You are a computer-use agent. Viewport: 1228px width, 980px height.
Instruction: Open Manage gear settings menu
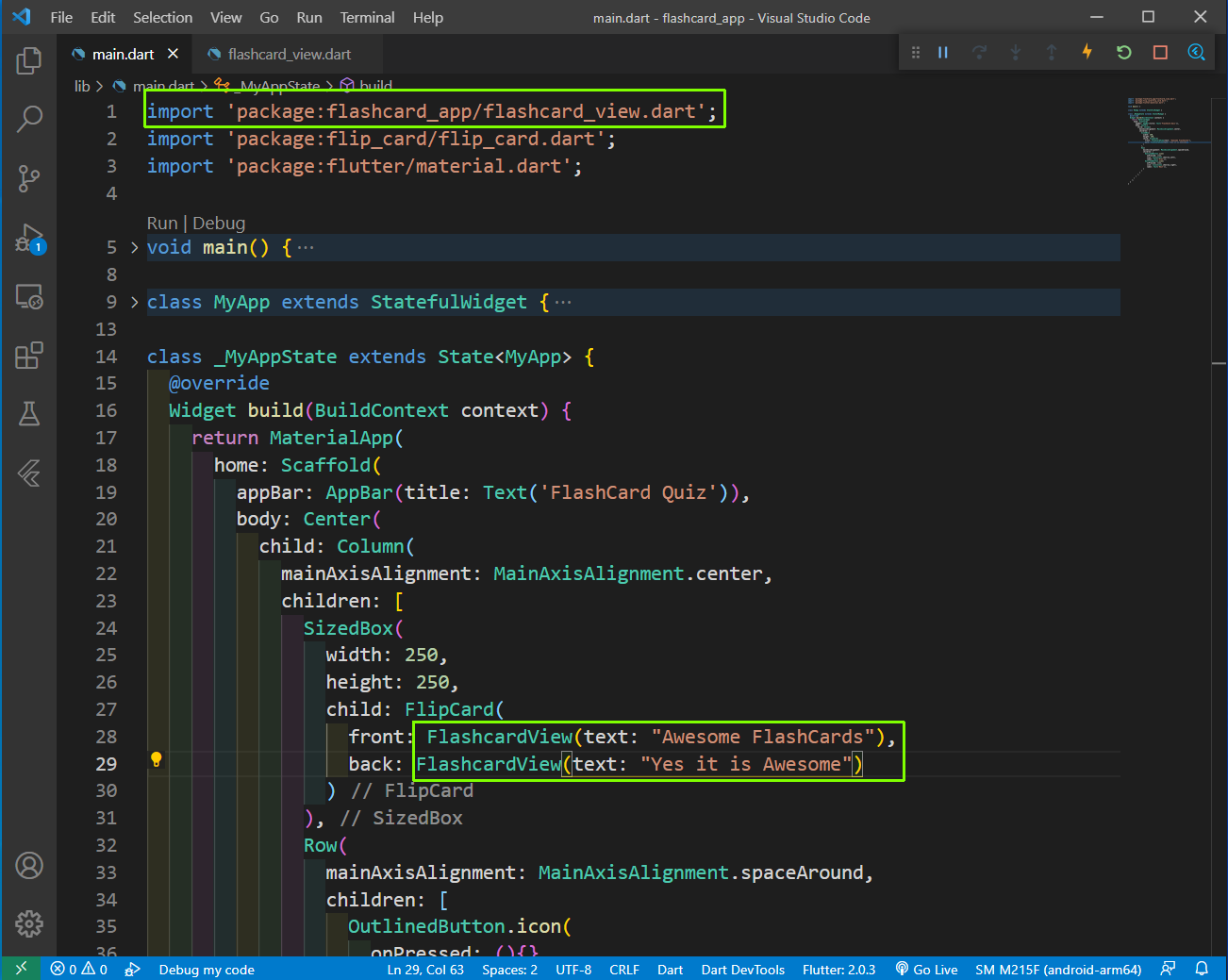(x=29, y=923)
